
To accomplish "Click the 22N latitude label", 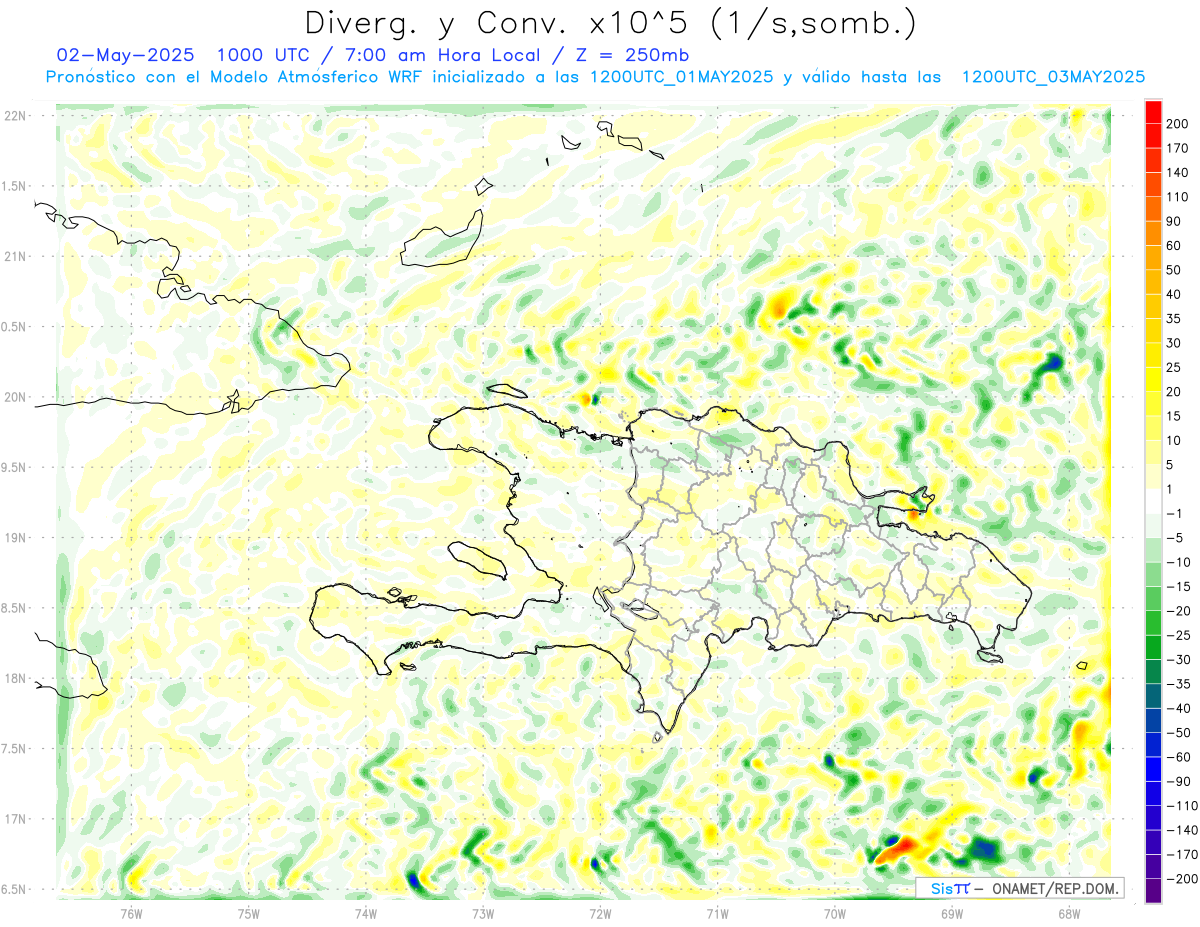I will 15,116.
